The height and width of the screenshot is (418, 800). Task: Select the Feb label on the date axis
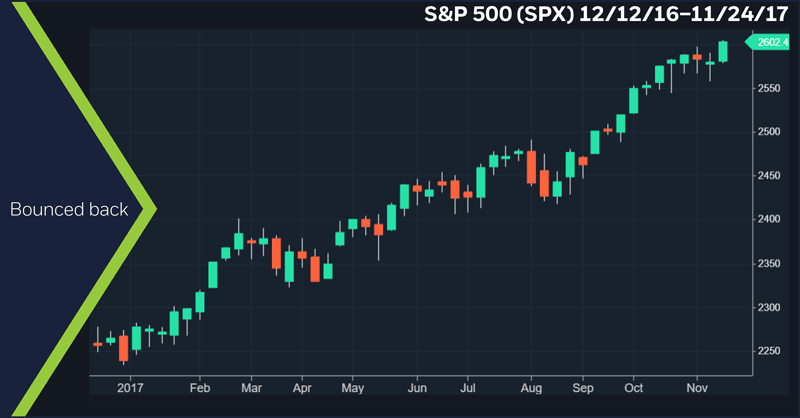[199, 386]
